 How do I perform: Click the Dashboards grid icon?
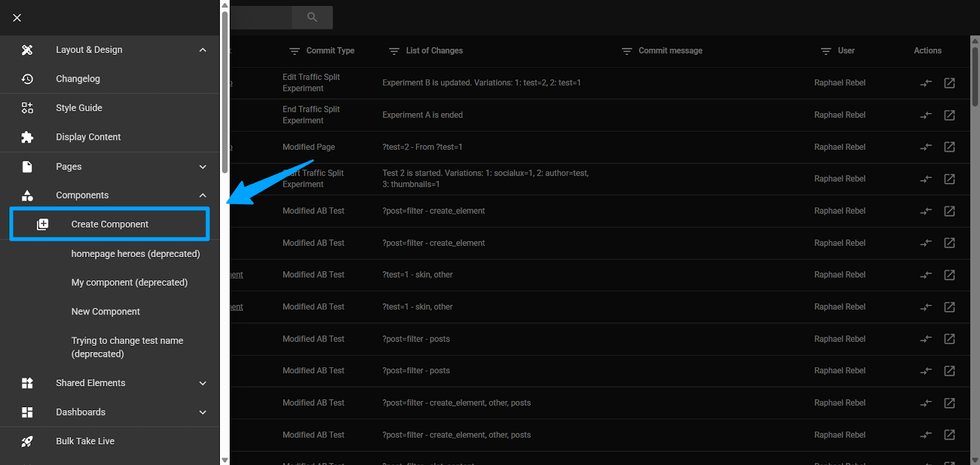point(27,412)
